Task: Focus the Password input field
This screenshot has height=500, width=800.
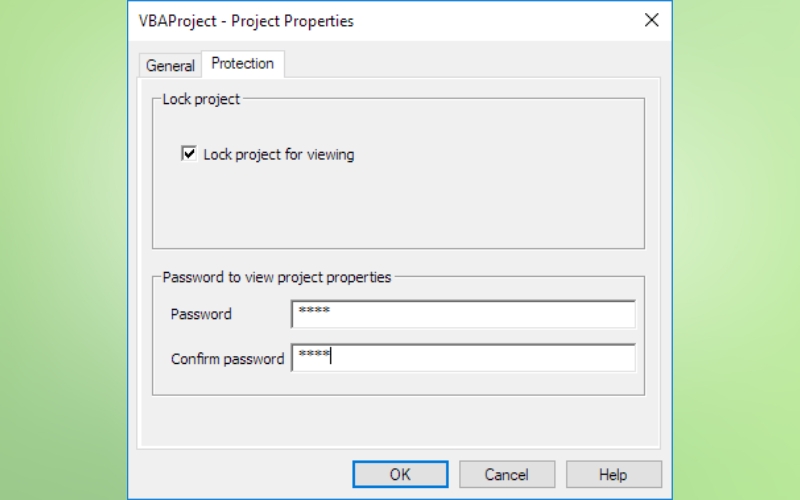Action: click(463, 314)
